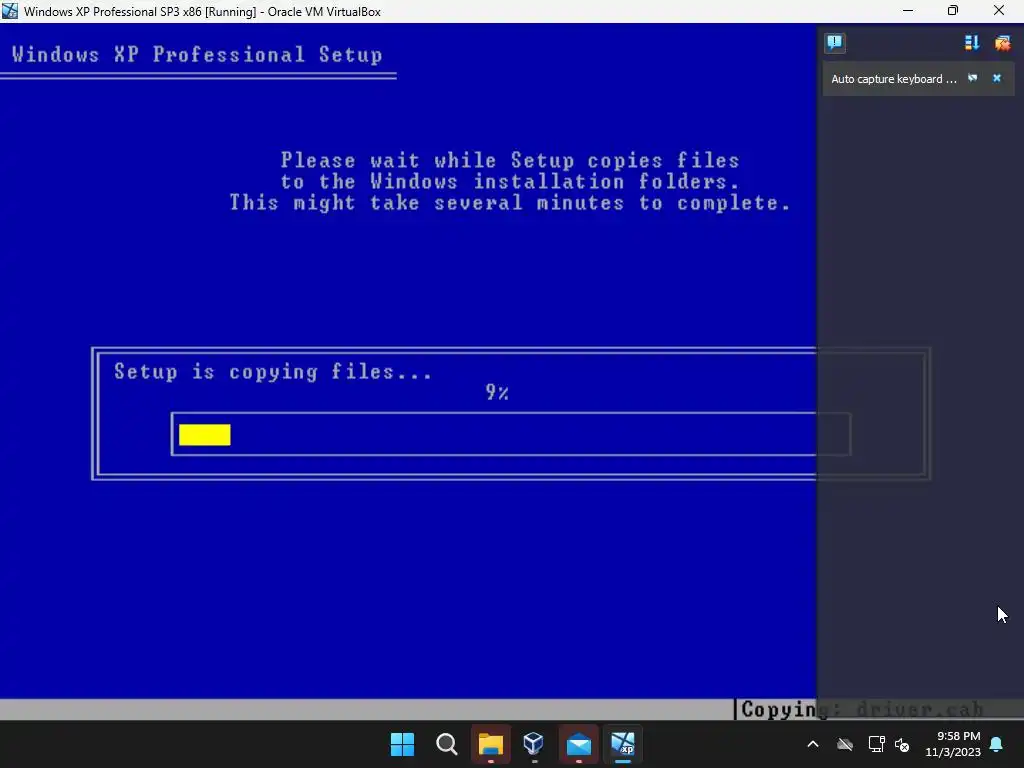Click 'Setup is copying files...' text
The width and height of the screenshot is (1024, 768).
(273, 372)
